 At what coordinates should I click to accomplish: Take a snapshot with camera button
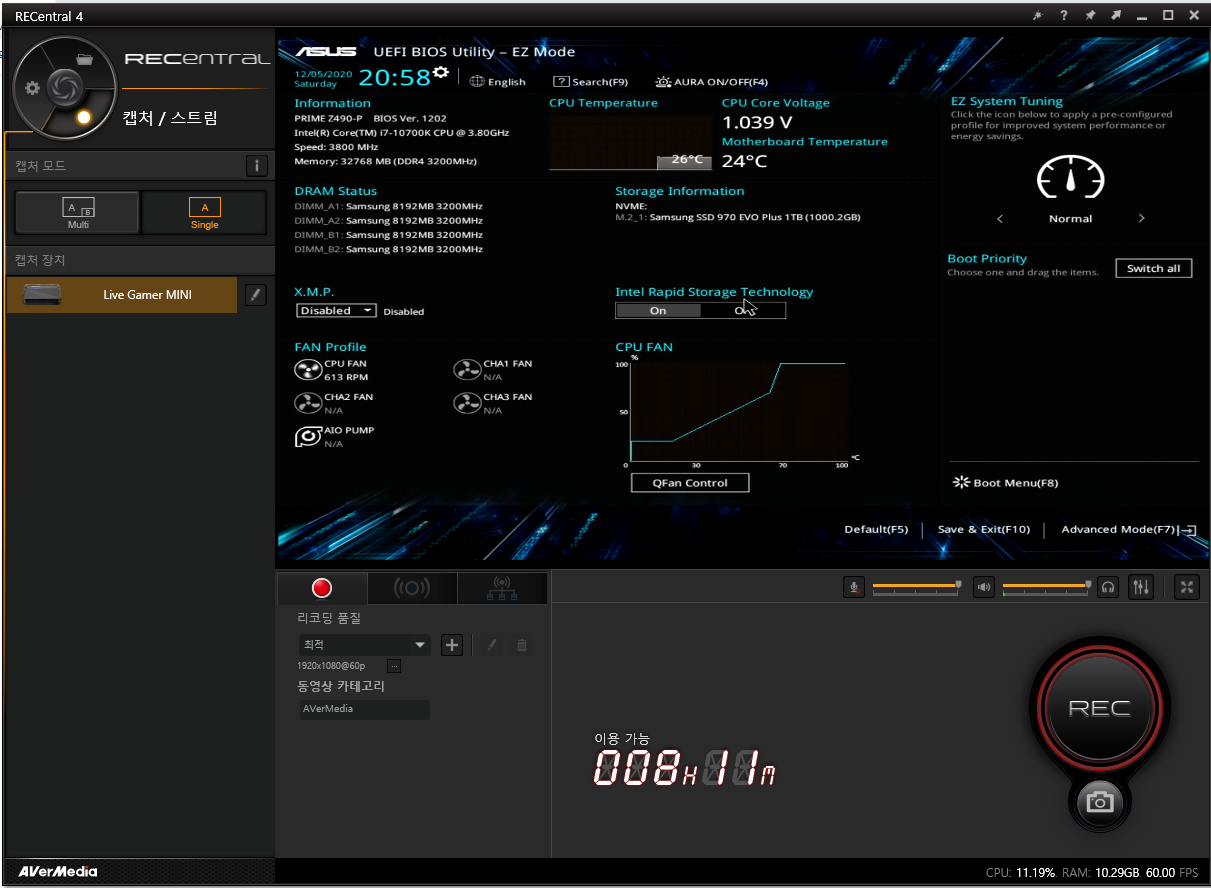[x=1100, y=802]
